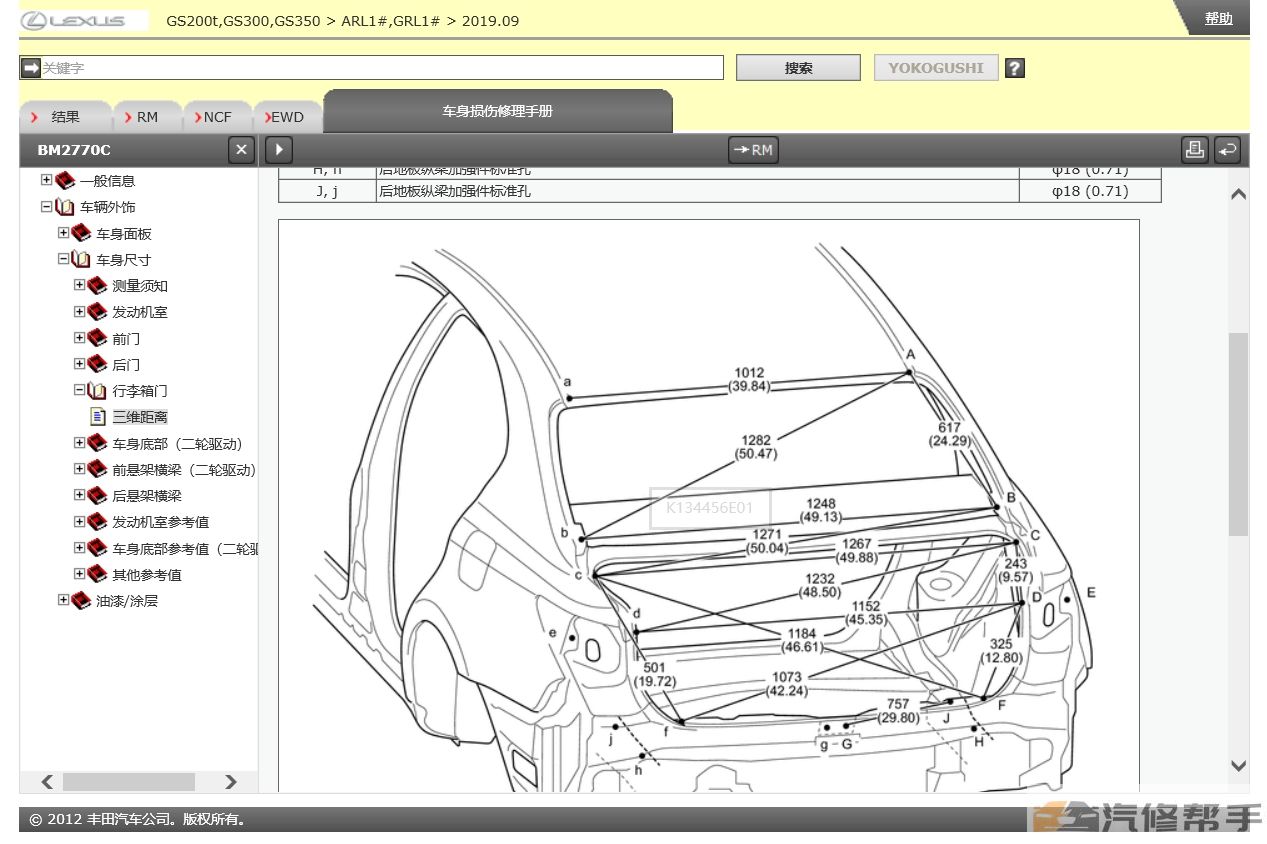The image size is (1267, 844).
Task: Click the question mark help icon
Action: [x=1014, y=68]
